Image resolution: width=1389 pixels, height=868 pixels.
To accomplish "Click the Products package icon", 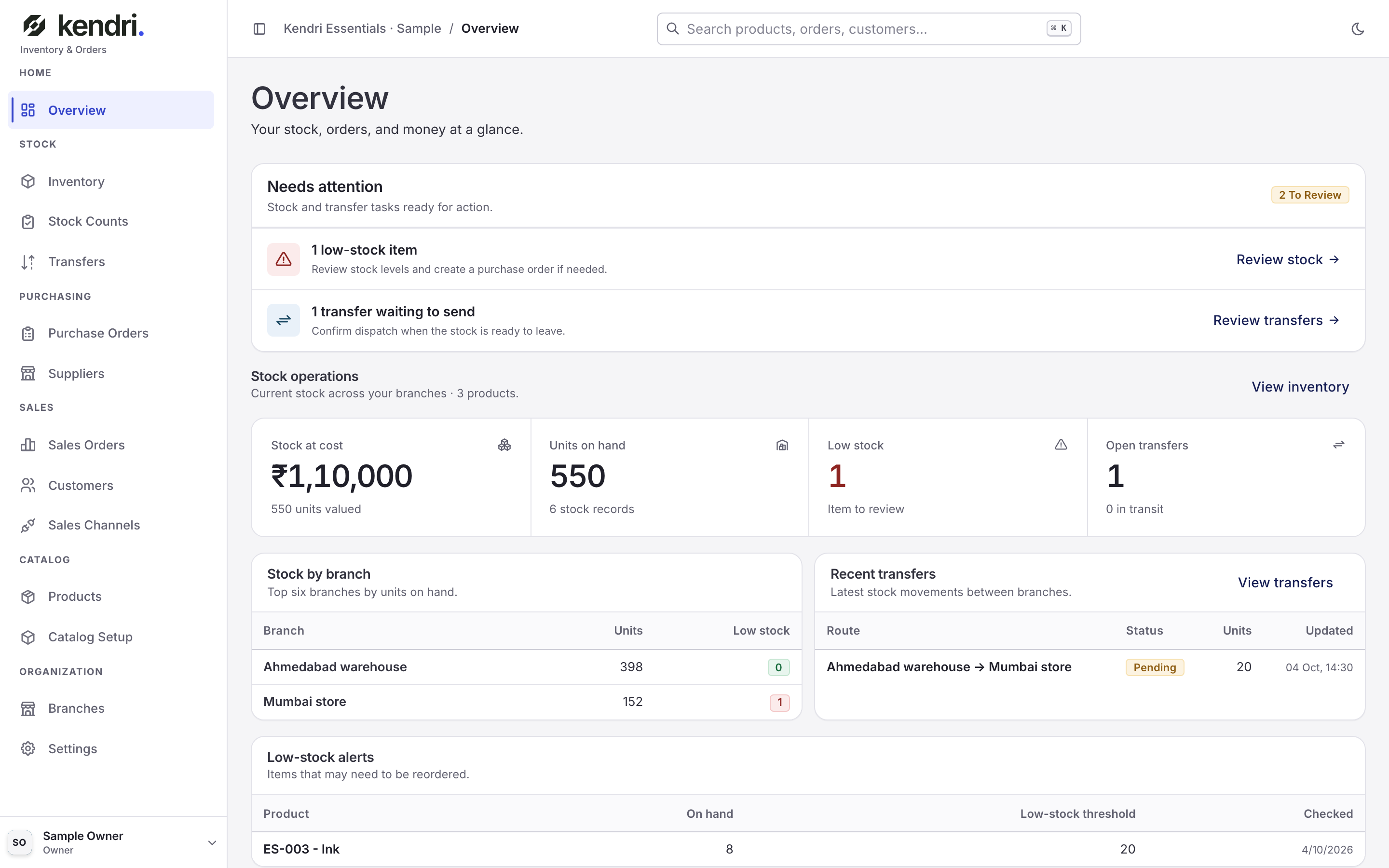I will click(28, 597).
